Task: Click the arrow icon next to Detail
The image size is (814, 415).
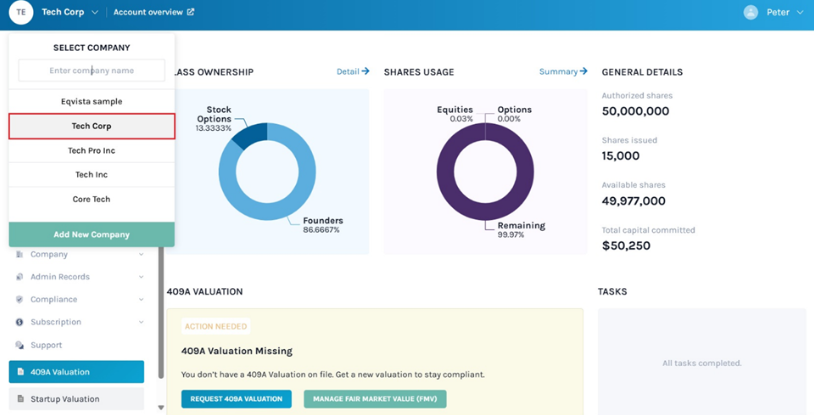Action: (365, 71)
